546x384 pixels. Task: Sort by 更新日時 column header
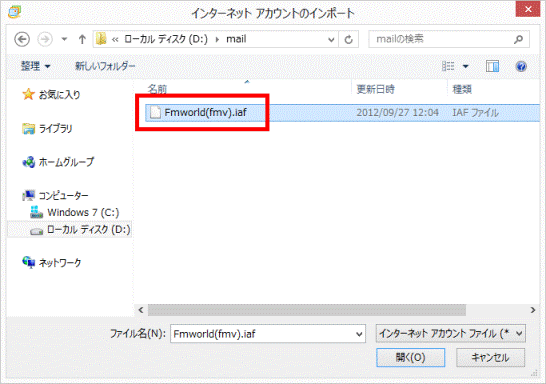[375, 89]
